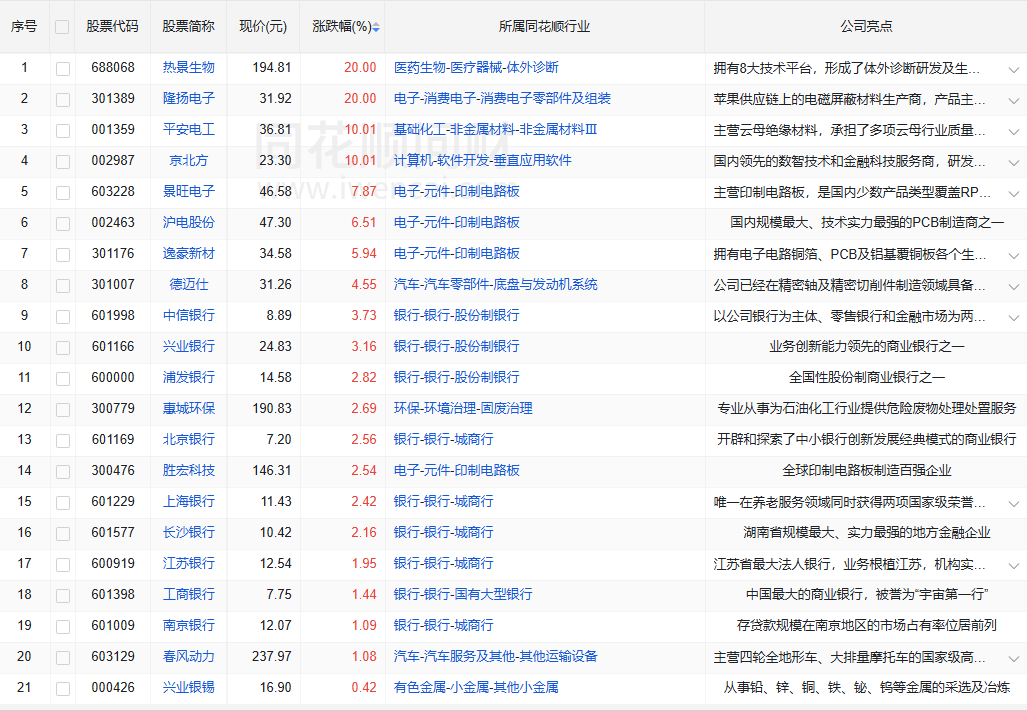The height and width of the screenshot is (711, 1027).
Task: Expand 隆扬电子's company highlight text
Action: [x=1013, y=100]
